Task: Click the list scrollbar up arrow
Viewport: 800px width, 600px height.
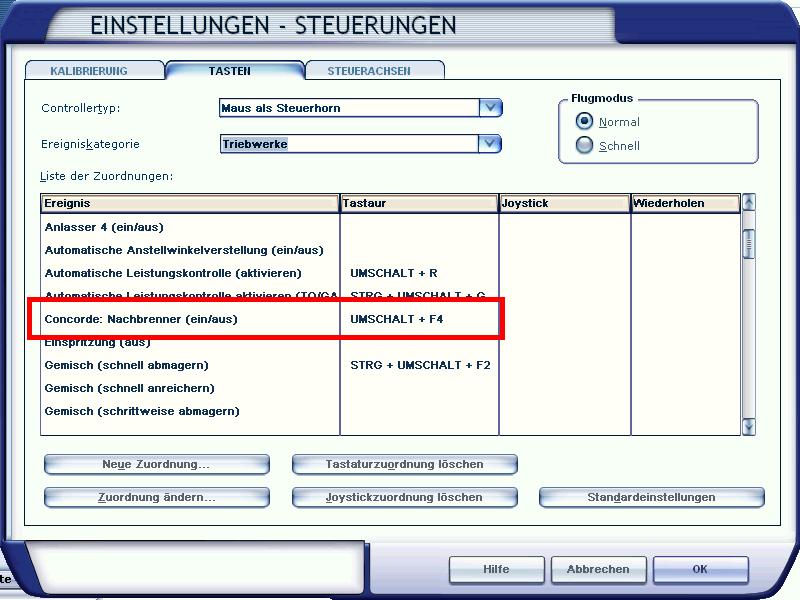Action: point(748,203)
